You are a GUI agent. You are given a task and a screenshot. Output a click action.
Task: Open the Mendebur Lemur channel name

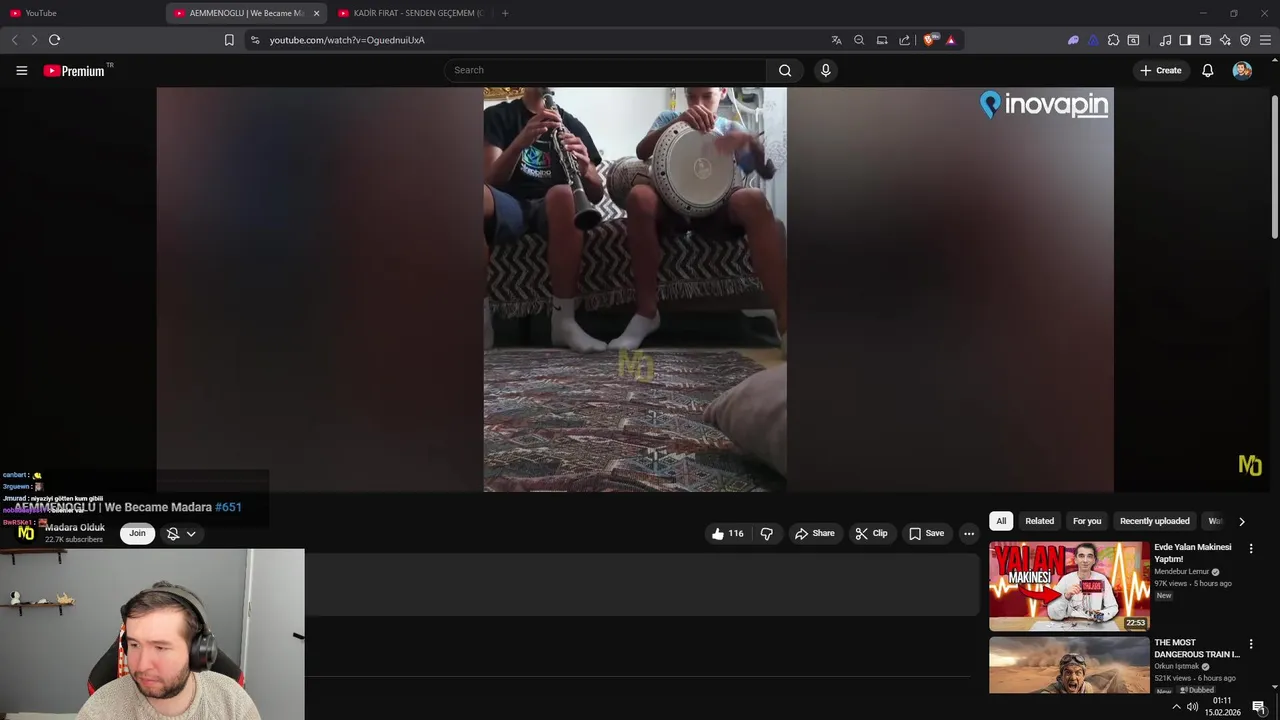1182,572
